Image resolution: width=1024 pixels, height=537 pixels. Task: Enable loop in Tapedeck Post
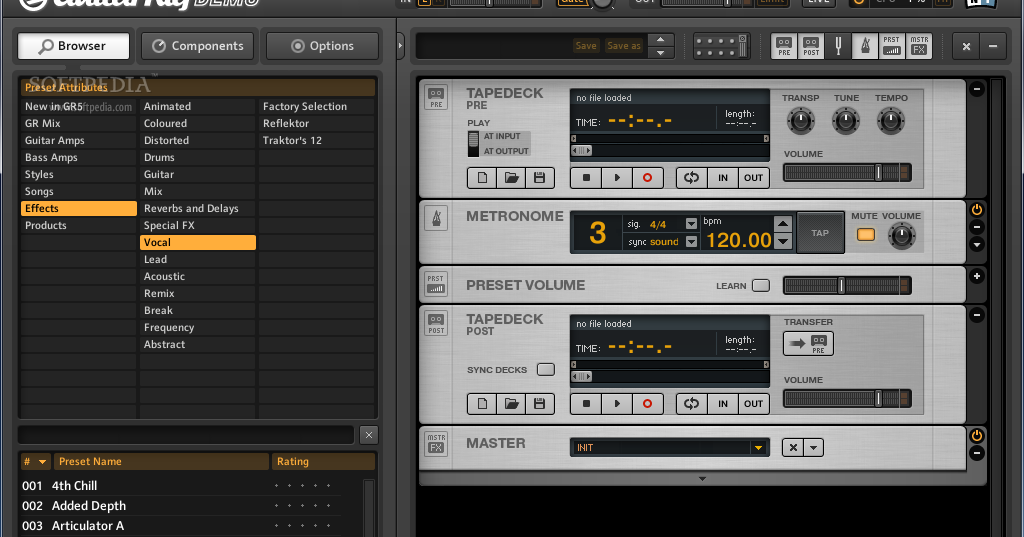click(692, 404)
